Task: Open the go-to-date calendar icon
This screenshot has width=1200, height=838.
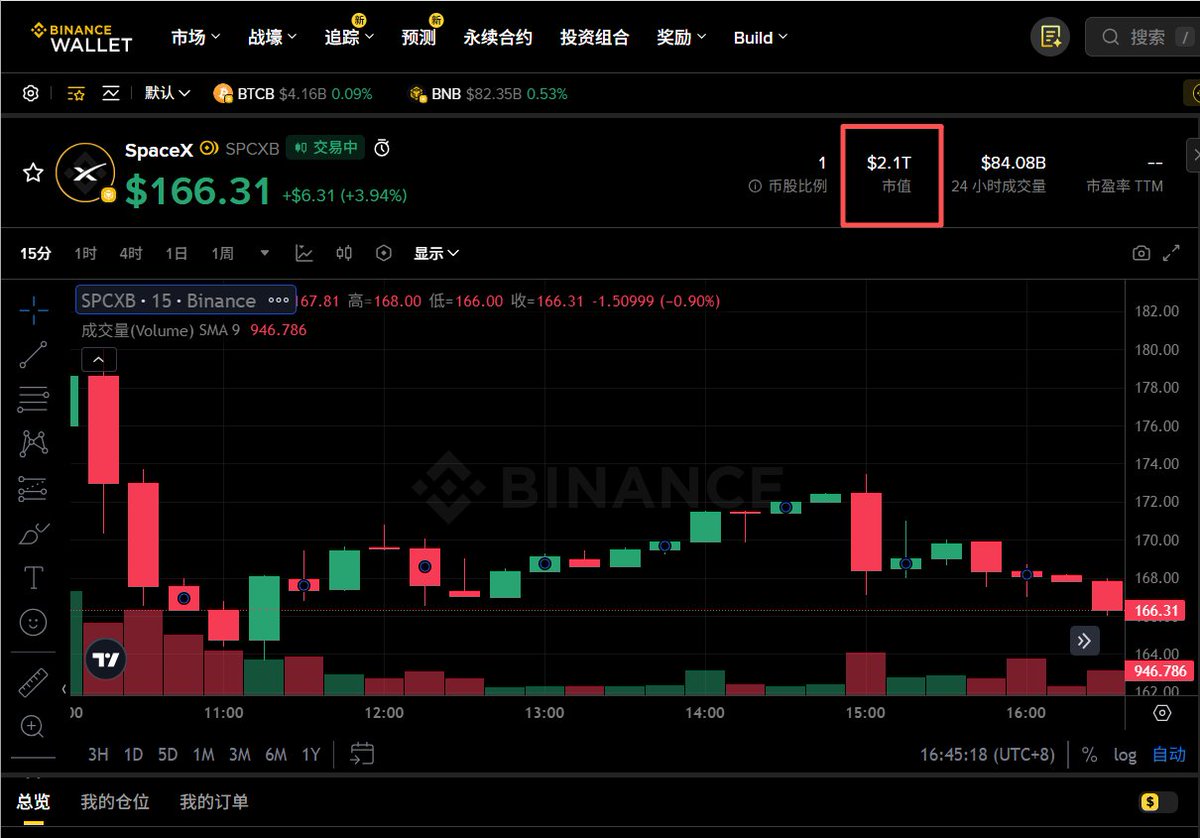Action: pyautogui.click(x=362, y=754)
